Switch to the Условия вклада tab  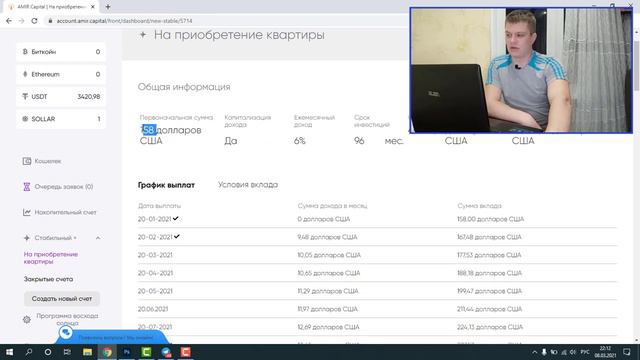tap(248, 185)
